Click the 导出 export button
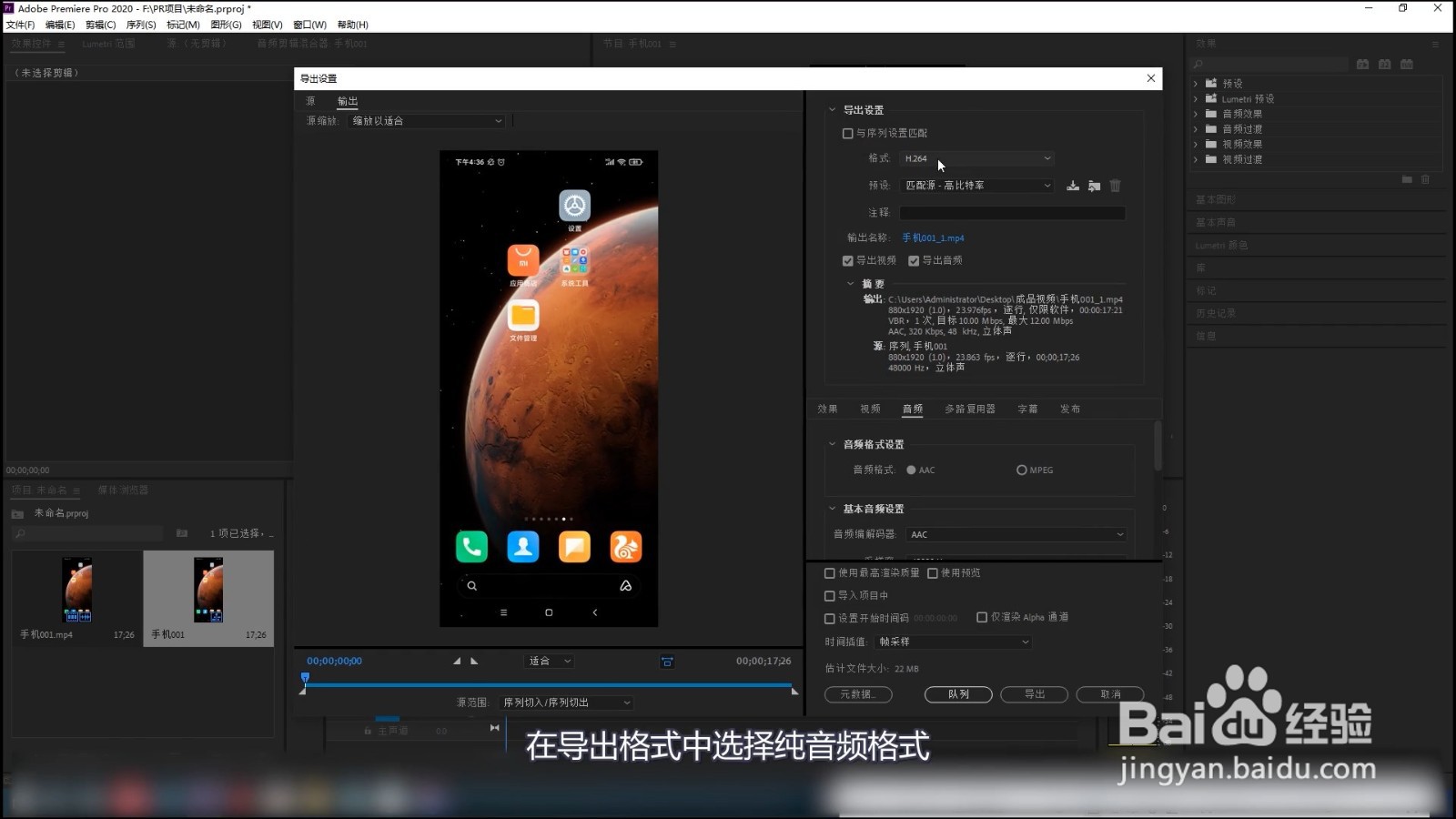The image size is (1456, 819). 1034,694
